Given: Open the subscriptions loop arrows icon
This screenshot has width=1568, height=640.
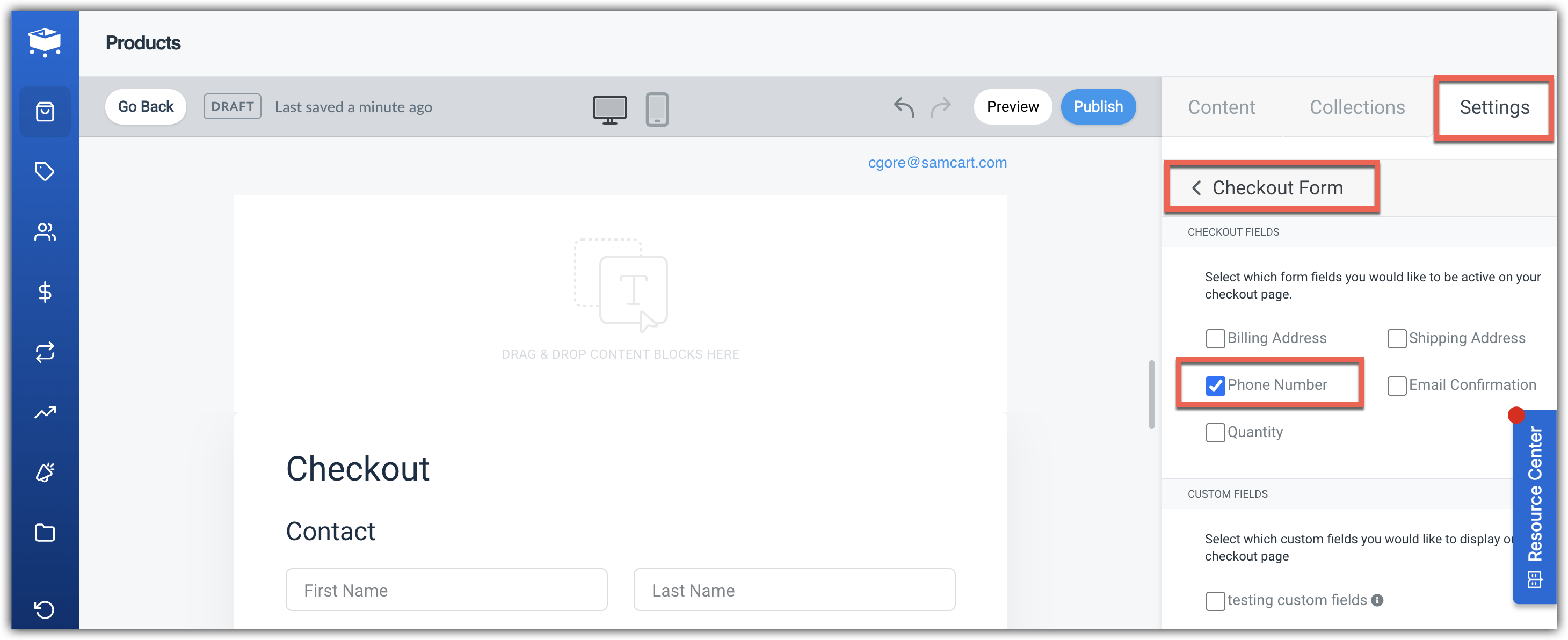Looking at the screenshot, I should coord(45,352).
